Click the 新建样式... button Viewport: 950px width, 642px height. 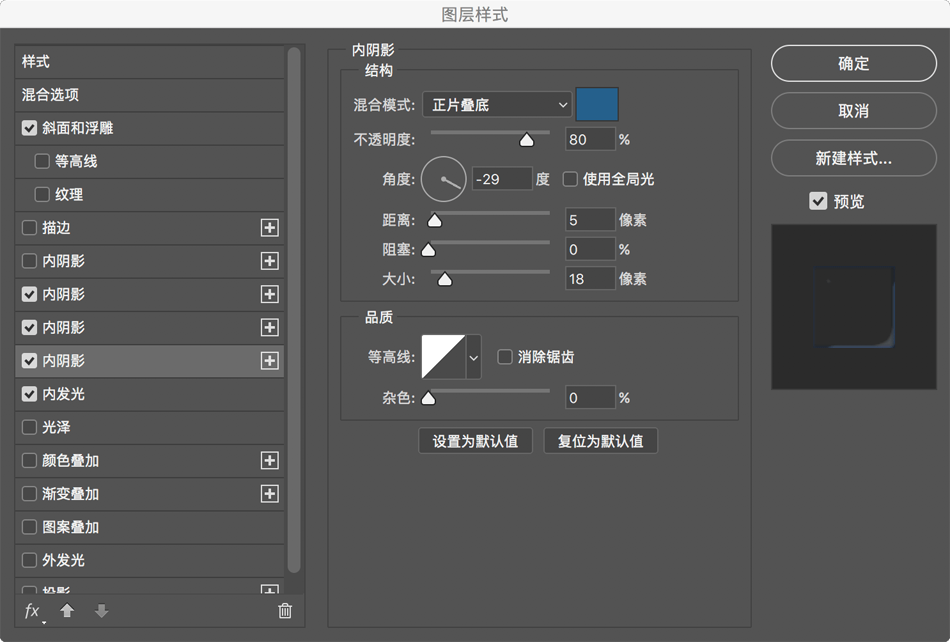point(854,158)
